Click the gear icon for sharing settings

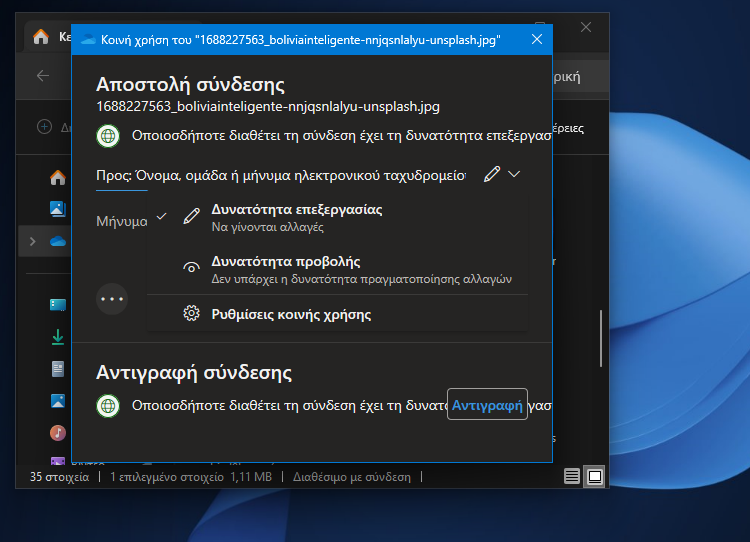pos(191,314)
